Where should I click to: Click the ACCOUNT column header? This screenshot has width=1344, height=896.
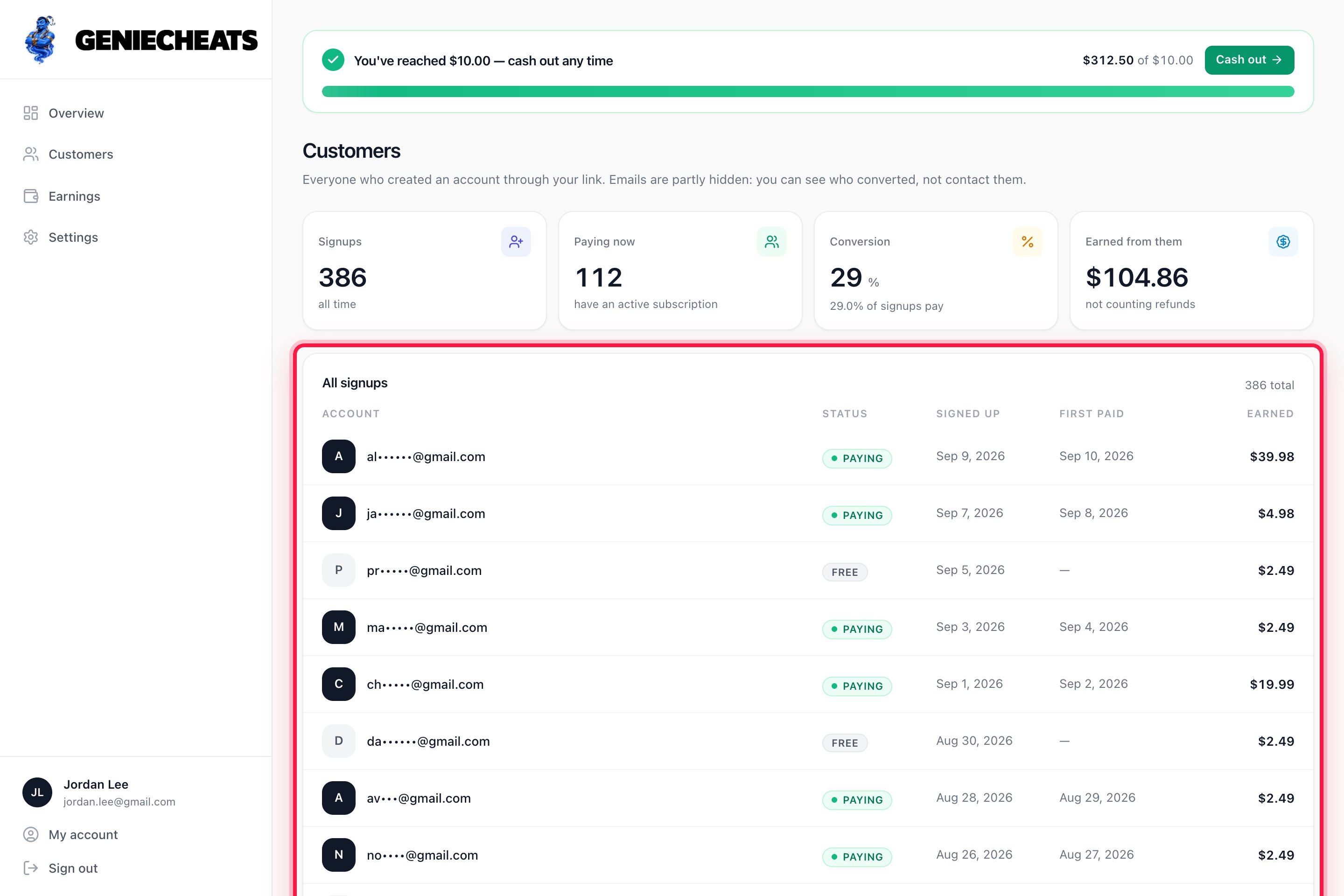(x=351, y=414)
